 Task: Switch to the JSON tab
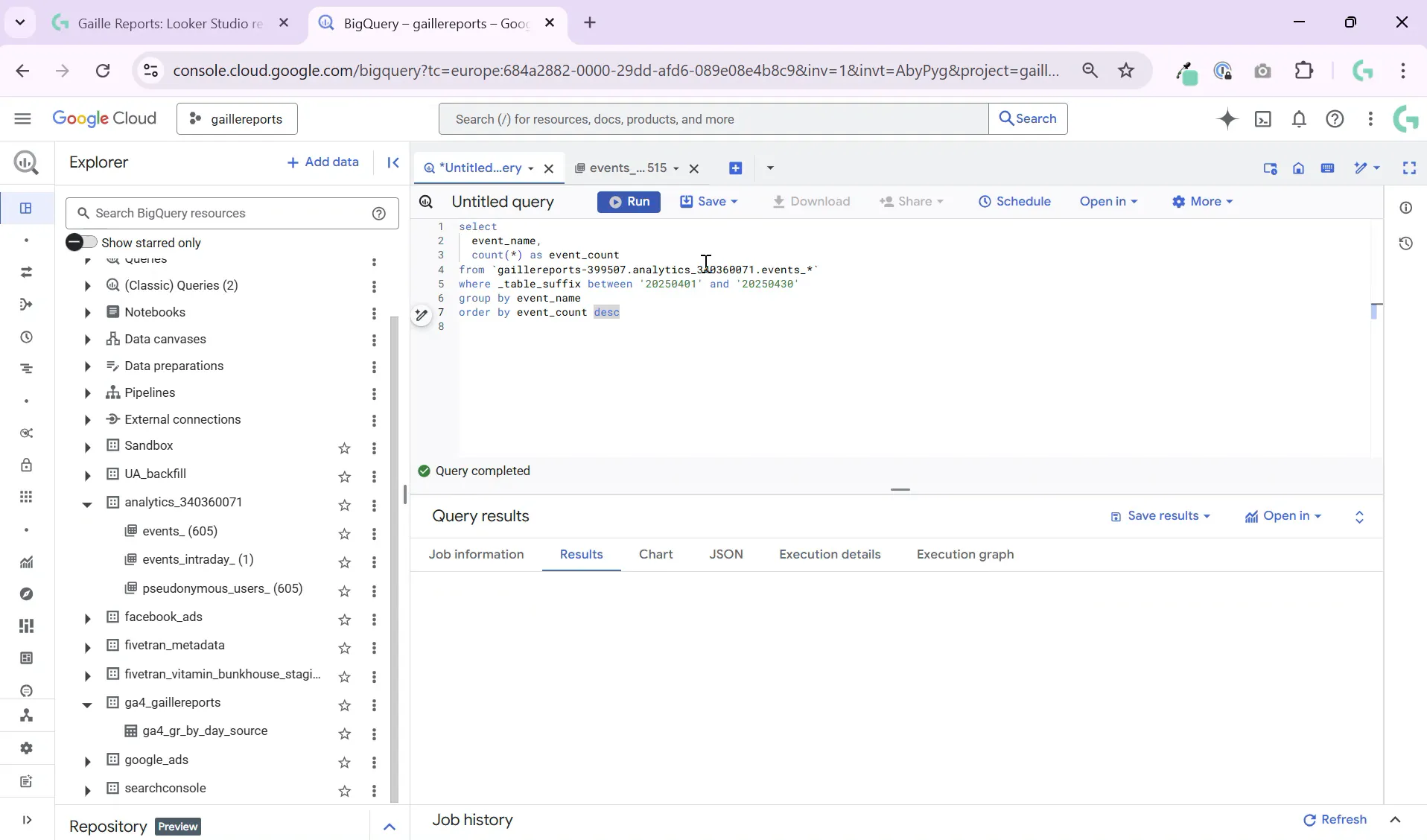tap(726, 555)
